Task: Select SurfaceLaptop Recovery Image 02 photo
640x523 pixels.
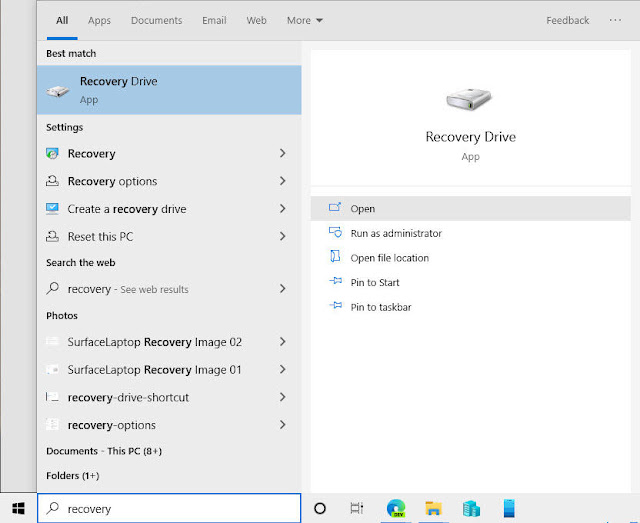Action: pos(169,342)
